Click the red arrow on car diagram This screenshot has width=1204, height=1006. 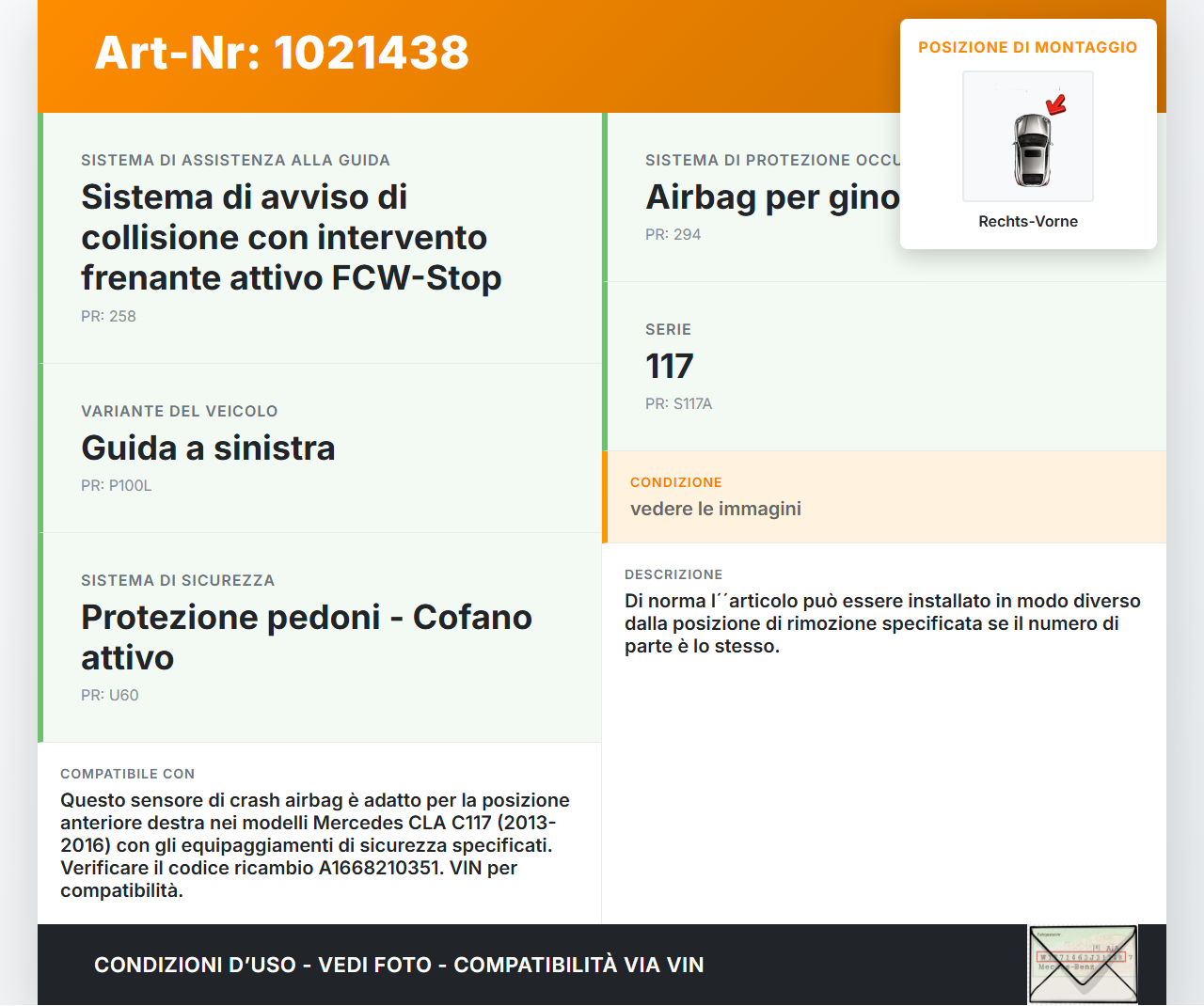click(1056, 103)
